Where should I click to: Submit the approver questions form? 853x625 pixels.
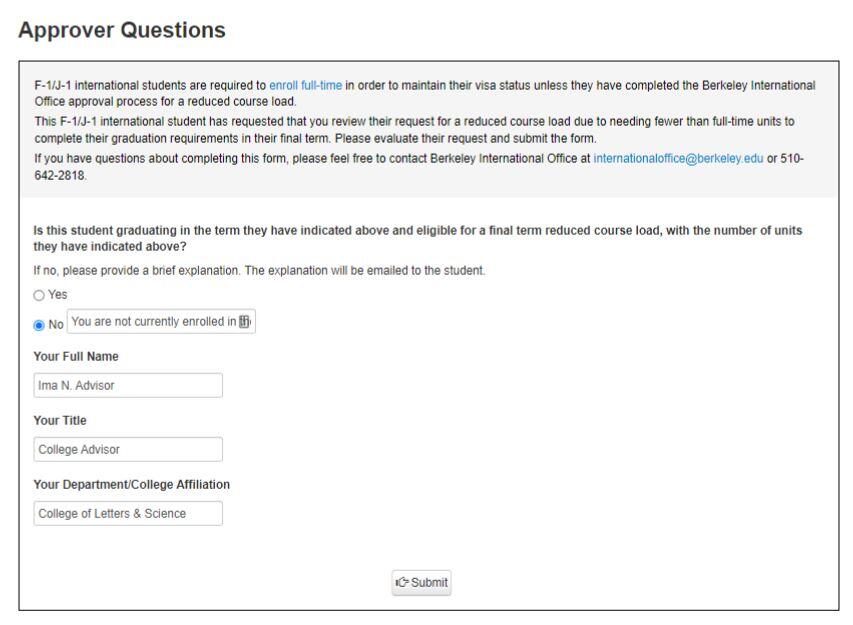click(x=420, y=584)
